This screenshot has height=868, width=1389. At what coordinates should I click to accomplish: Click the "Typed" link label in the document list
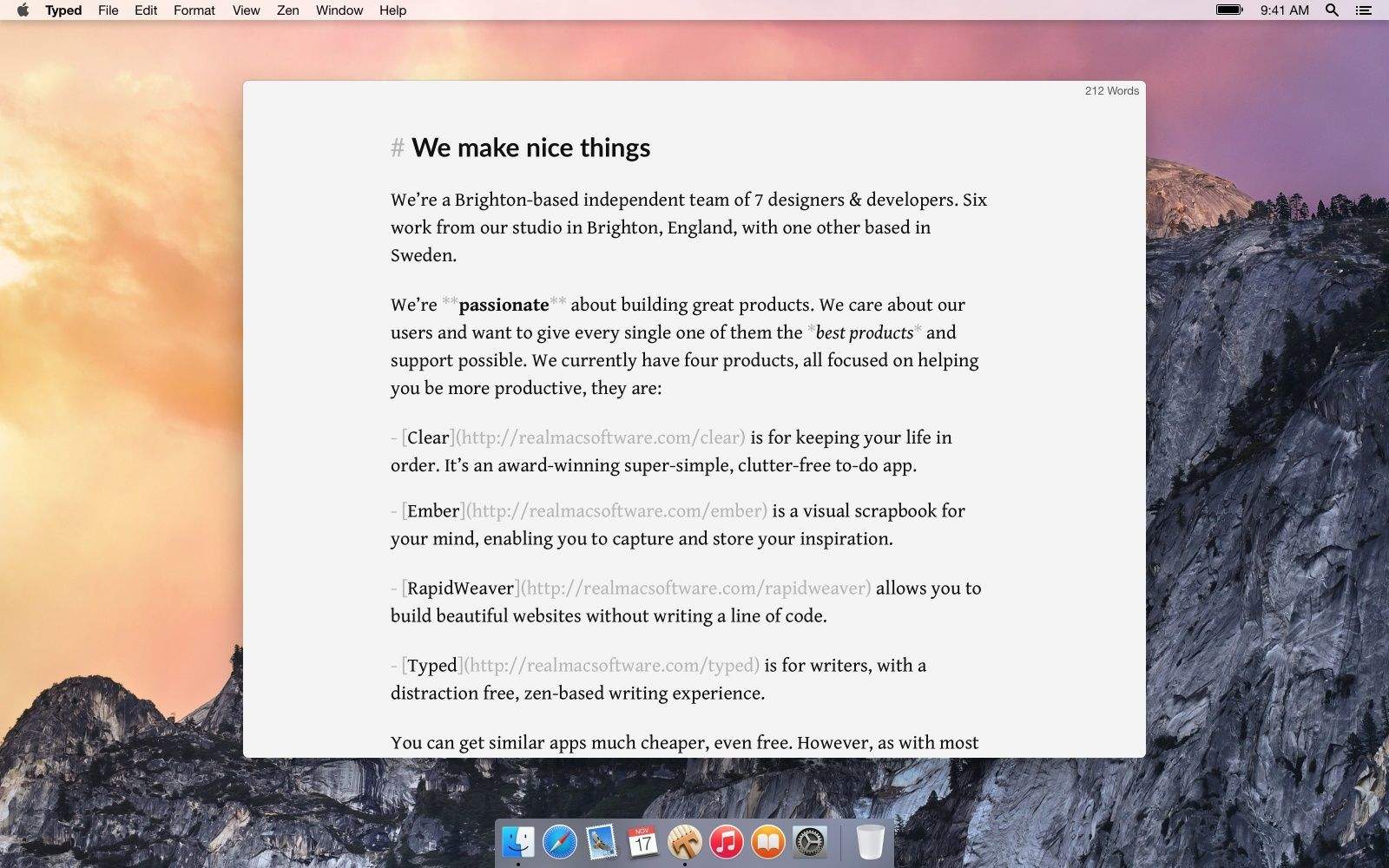[432, 666]
